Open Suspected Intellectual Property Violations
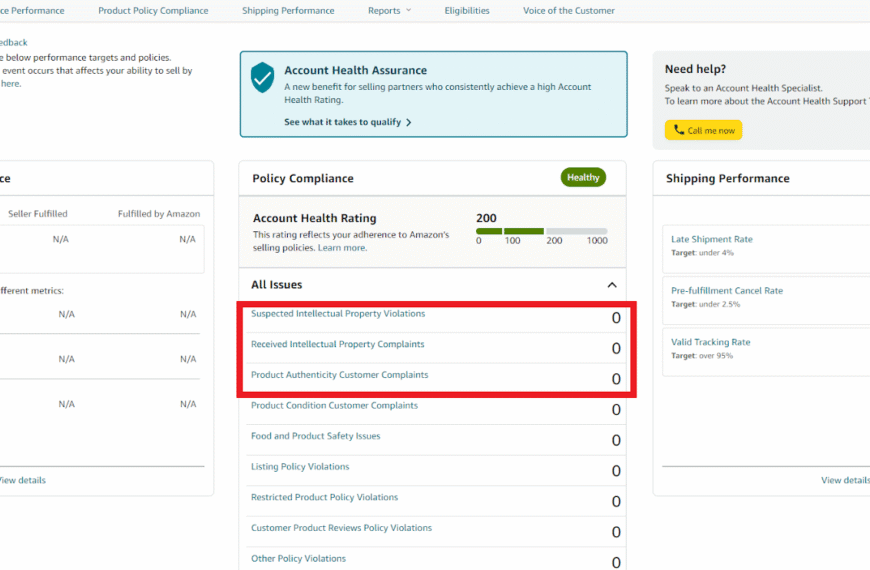Image resolution: width=870 pixels, height=570 pixels. tap(338, 314)
